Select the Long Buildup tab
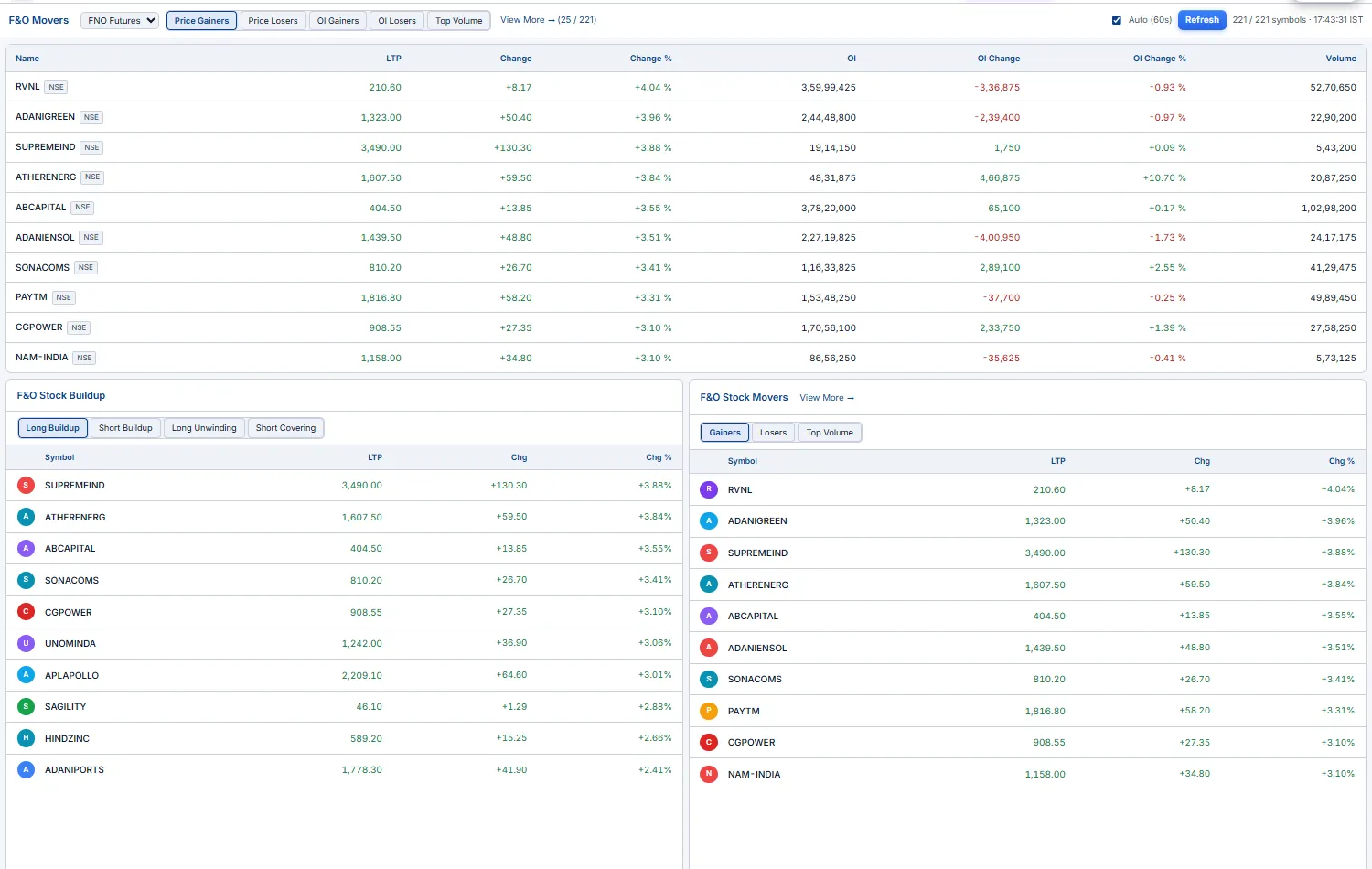Viewport: 1372px width, 869px height. (x=53, y=428)
